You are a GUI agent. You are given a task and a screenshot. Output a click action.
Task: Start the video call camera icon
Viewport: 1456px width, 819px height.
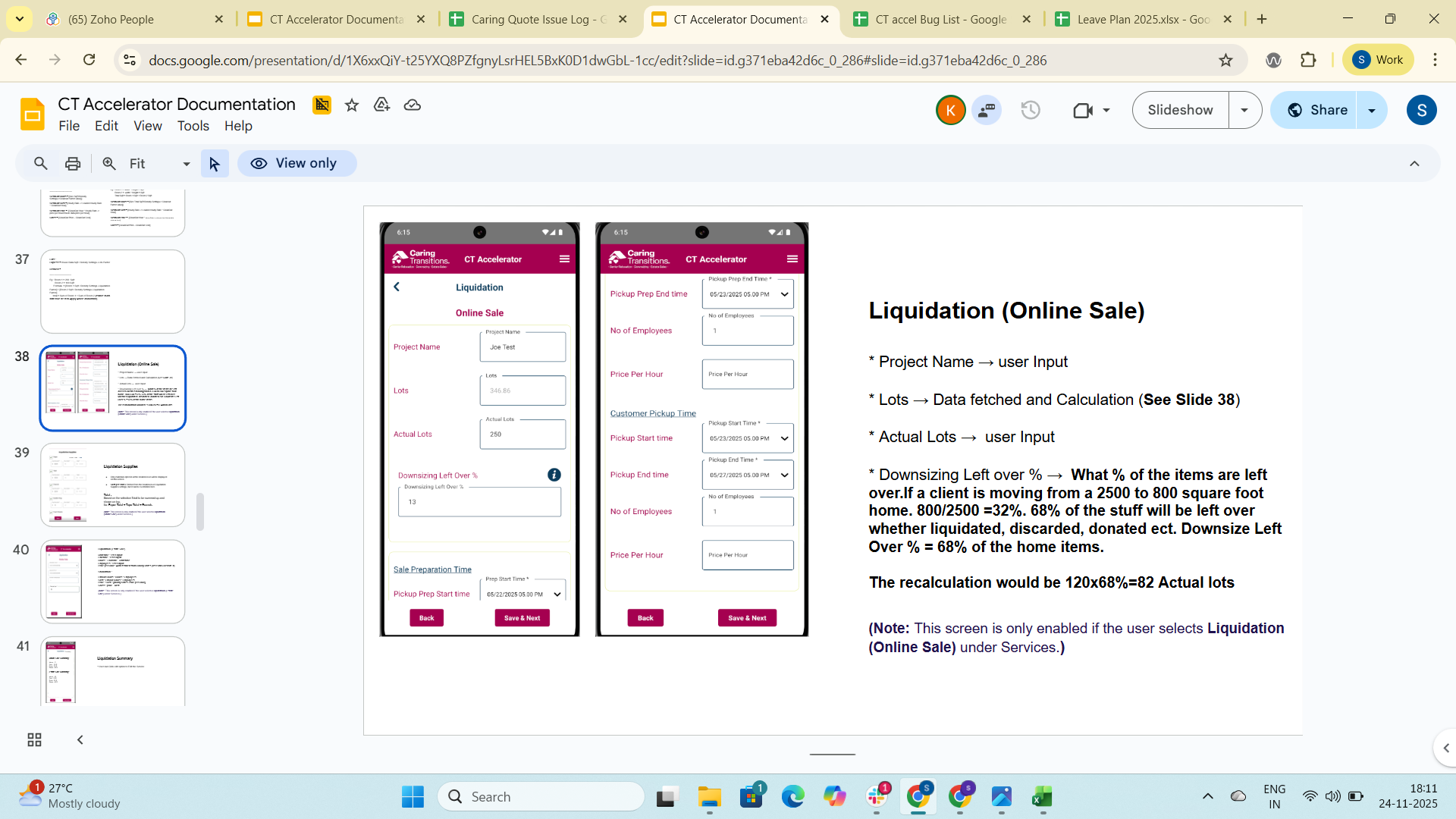tap(1083, 111)
